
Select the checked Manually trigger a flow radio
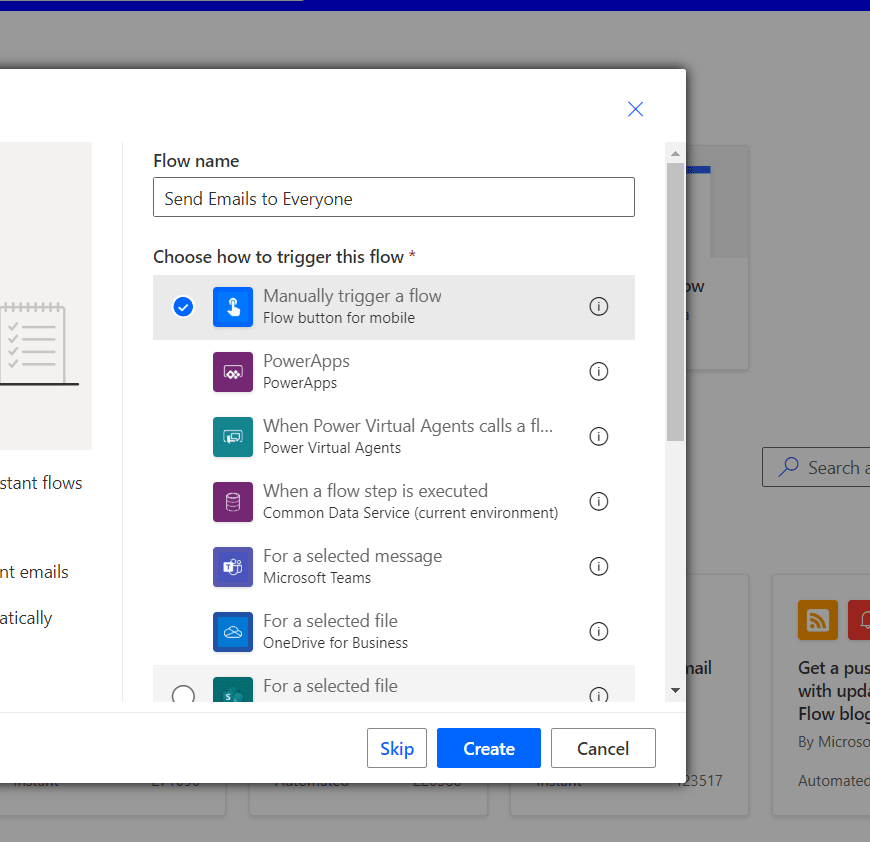(183, 306)
